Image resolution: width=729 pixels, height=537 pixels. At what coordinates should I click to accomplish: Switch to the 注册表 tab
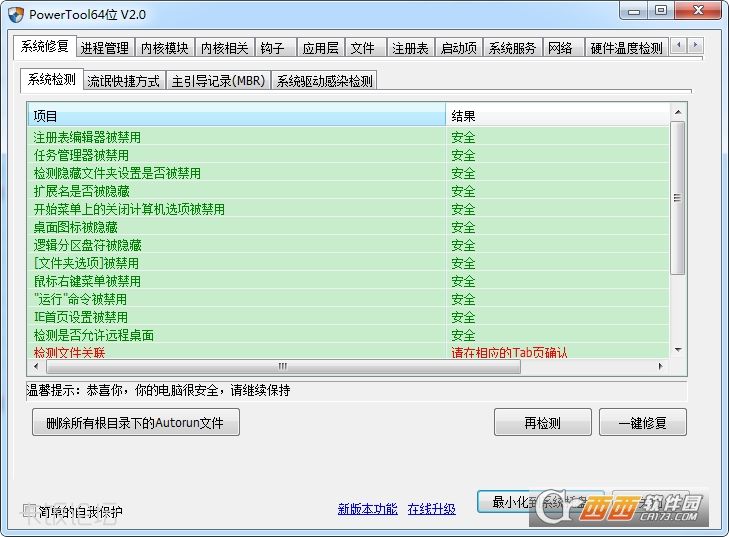coord(410,48)
